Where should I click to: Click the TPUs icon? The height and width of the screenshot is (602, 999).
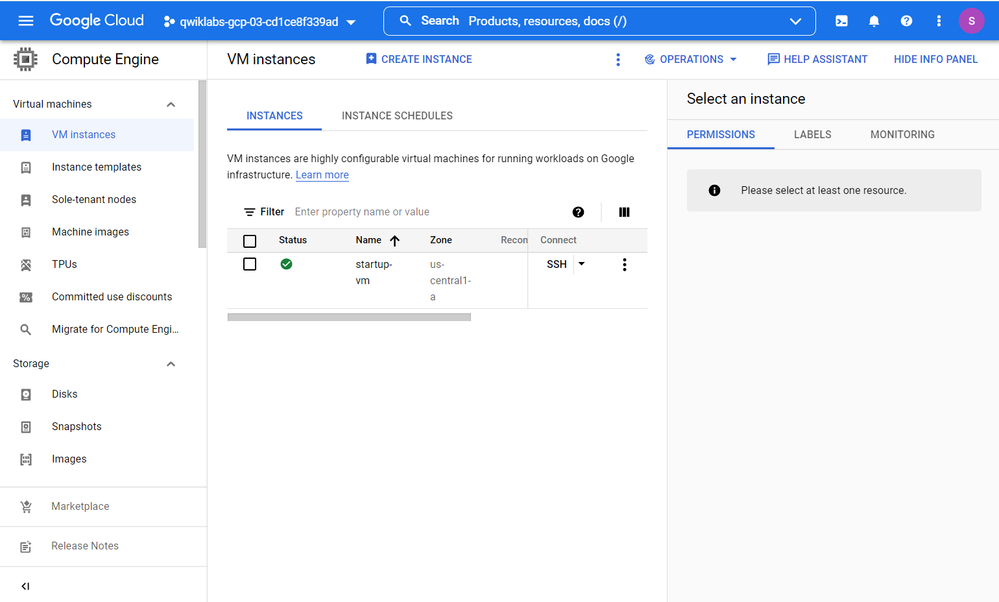coord(25,265)
